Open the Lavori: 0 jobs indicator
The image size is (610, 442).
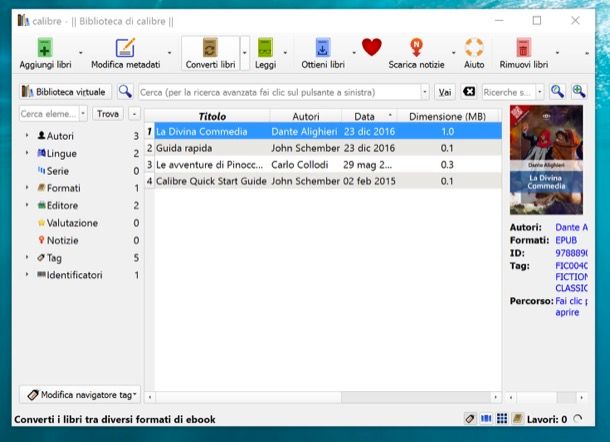click(x=547, y=419)
